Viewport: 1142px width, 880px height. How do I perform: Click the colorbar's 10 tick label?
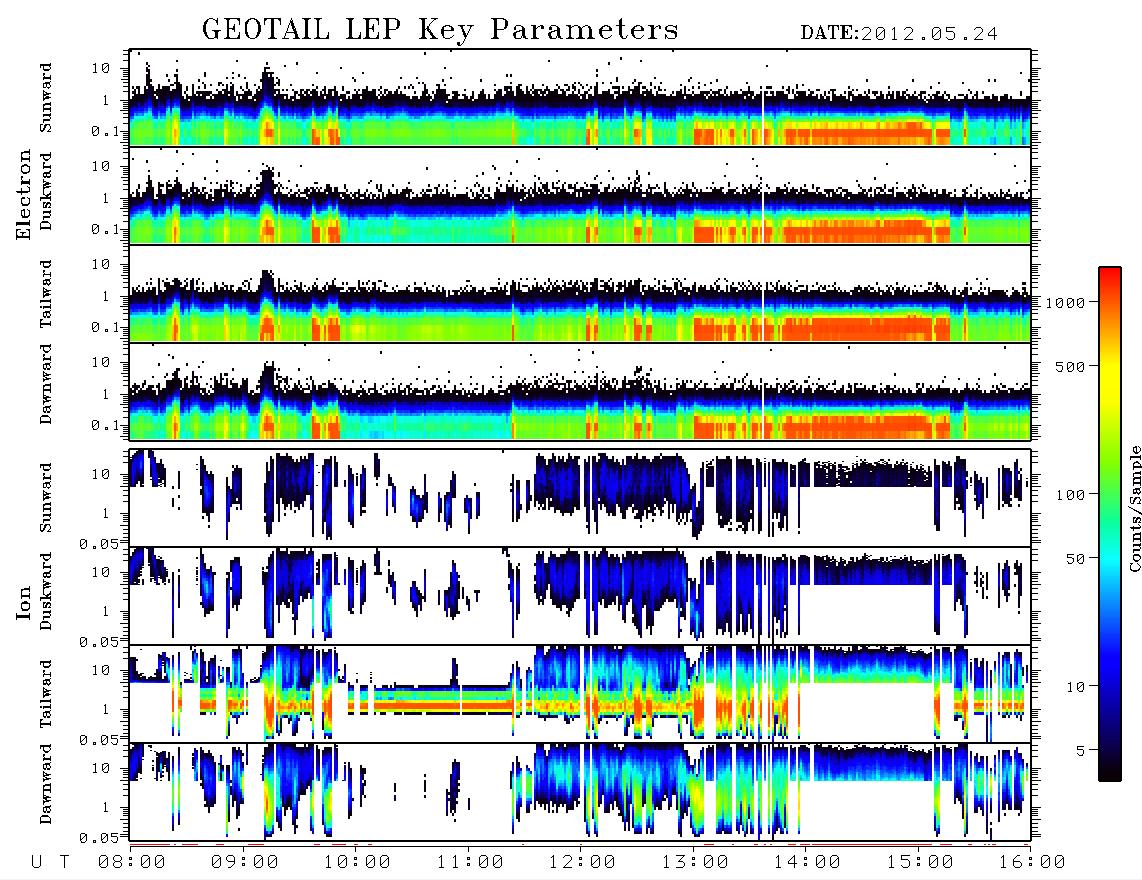point(1075,687)
